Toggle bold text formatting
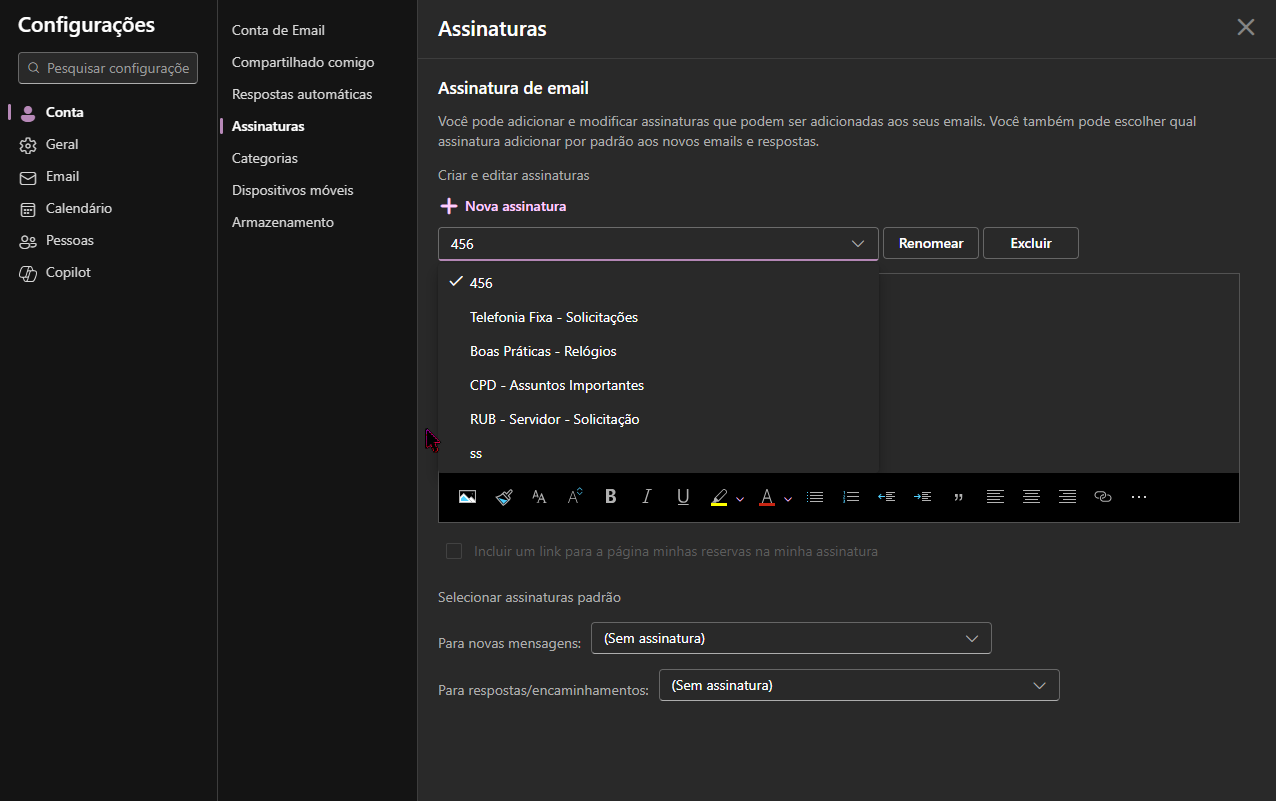Image resolution: width=1276 pixels, height=801 pixels. click(x=611, y=497)
